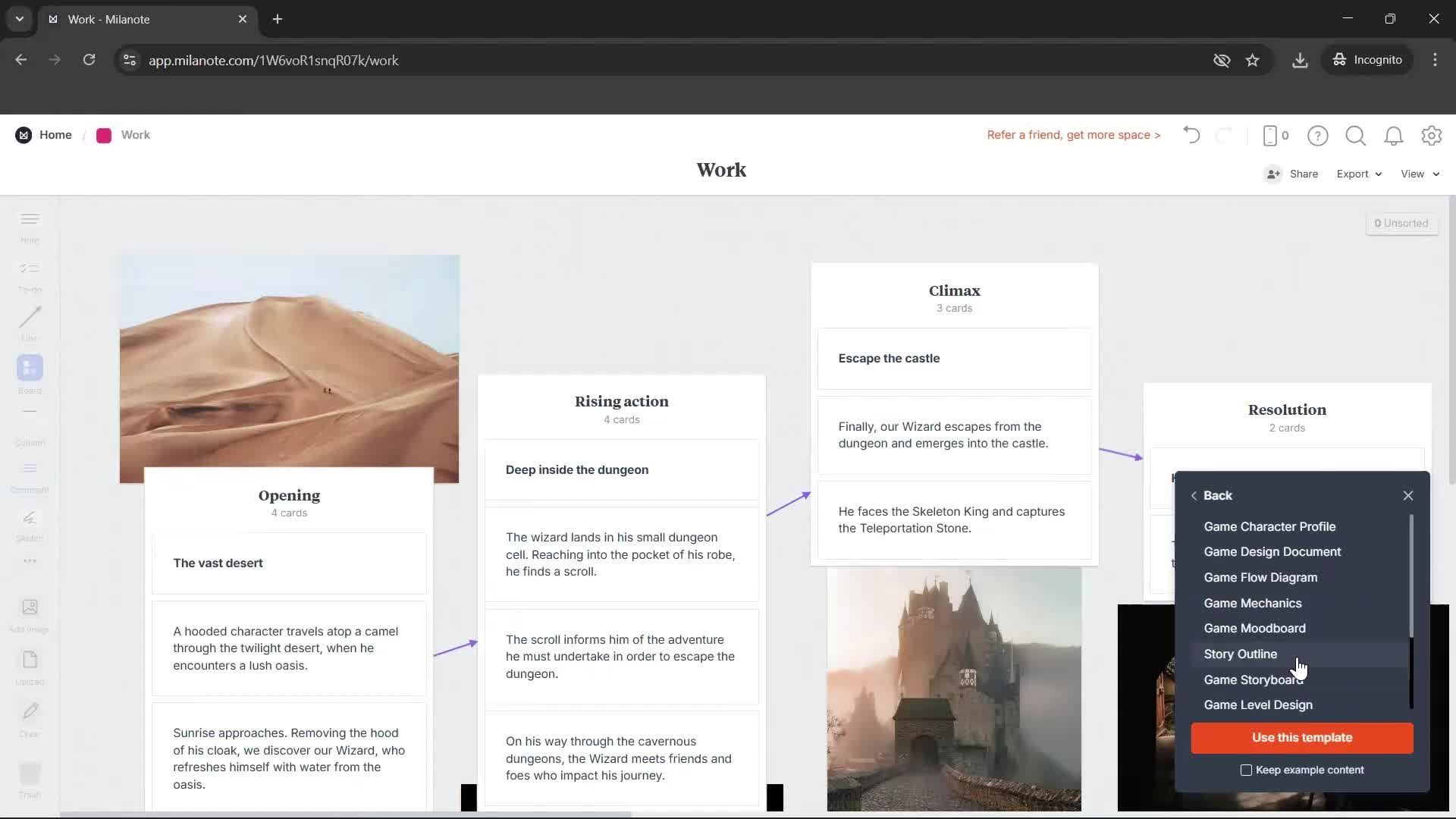Open the Refer a friend link

pos(1073,135)
